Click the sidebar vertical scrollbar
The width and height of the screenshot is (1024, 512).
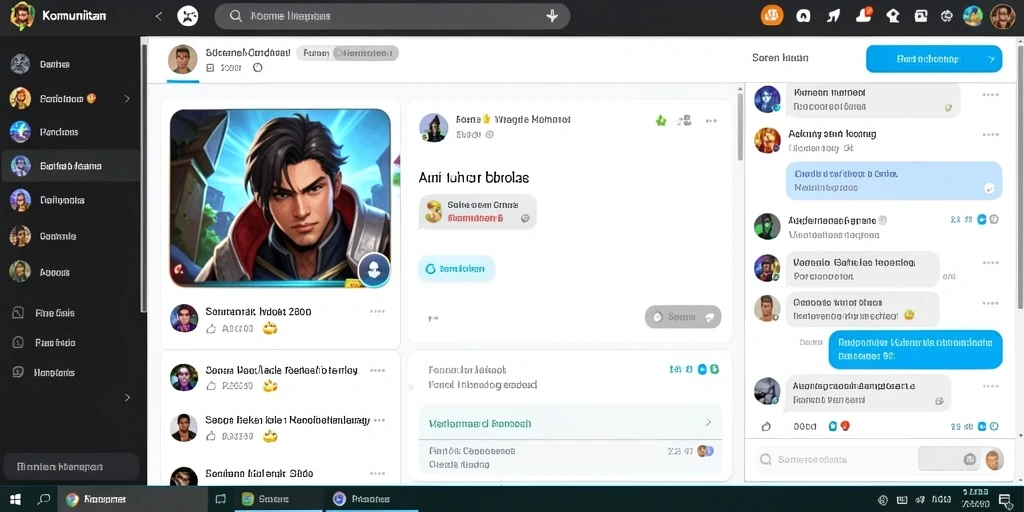coord(144,176)
